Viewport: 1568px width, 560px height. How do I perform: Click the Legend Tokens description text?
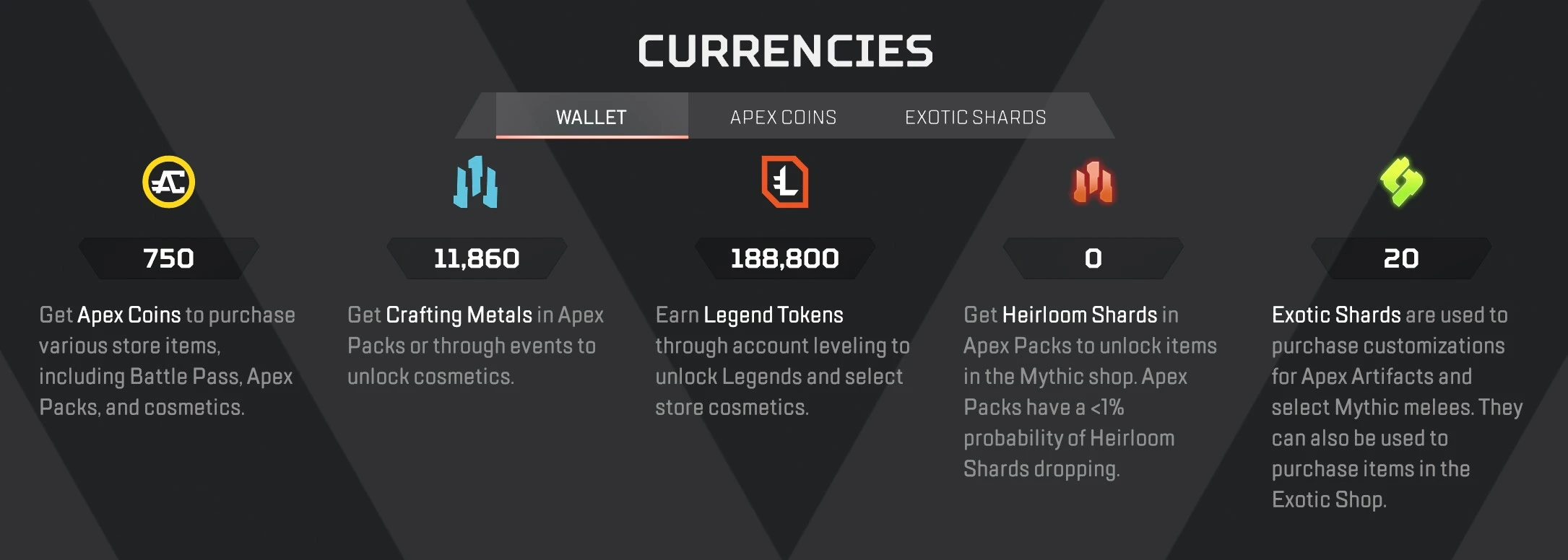(783, 361)
